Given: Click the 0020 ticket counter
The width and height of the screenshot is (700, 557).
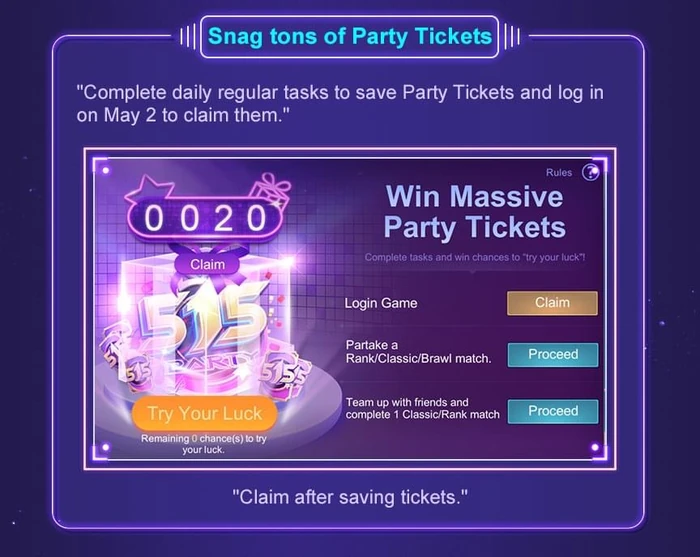Looking at the screenshot, I should click(206, 218).
